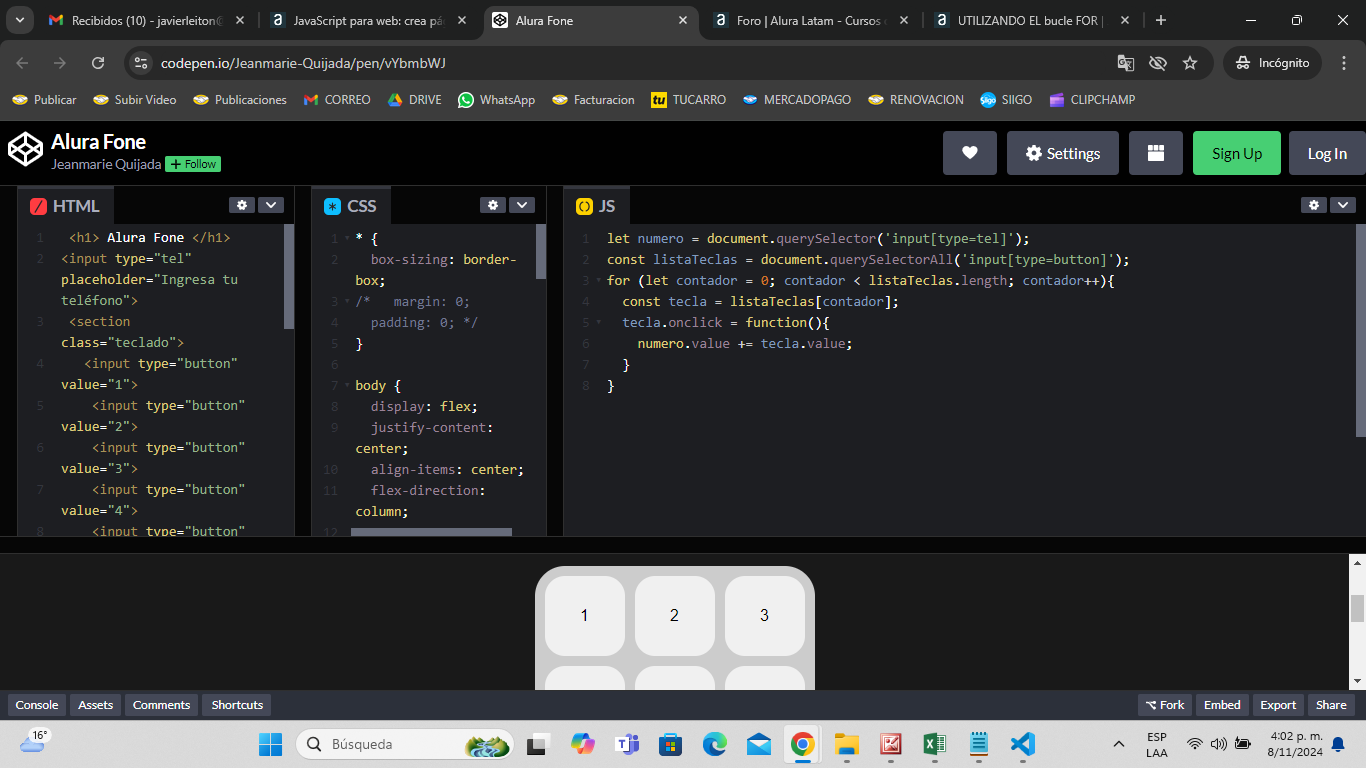This screenshot has width=1366, height=768.
Task: Click the CSS editor horizontal scrollbar
Action: coord(431,532)
